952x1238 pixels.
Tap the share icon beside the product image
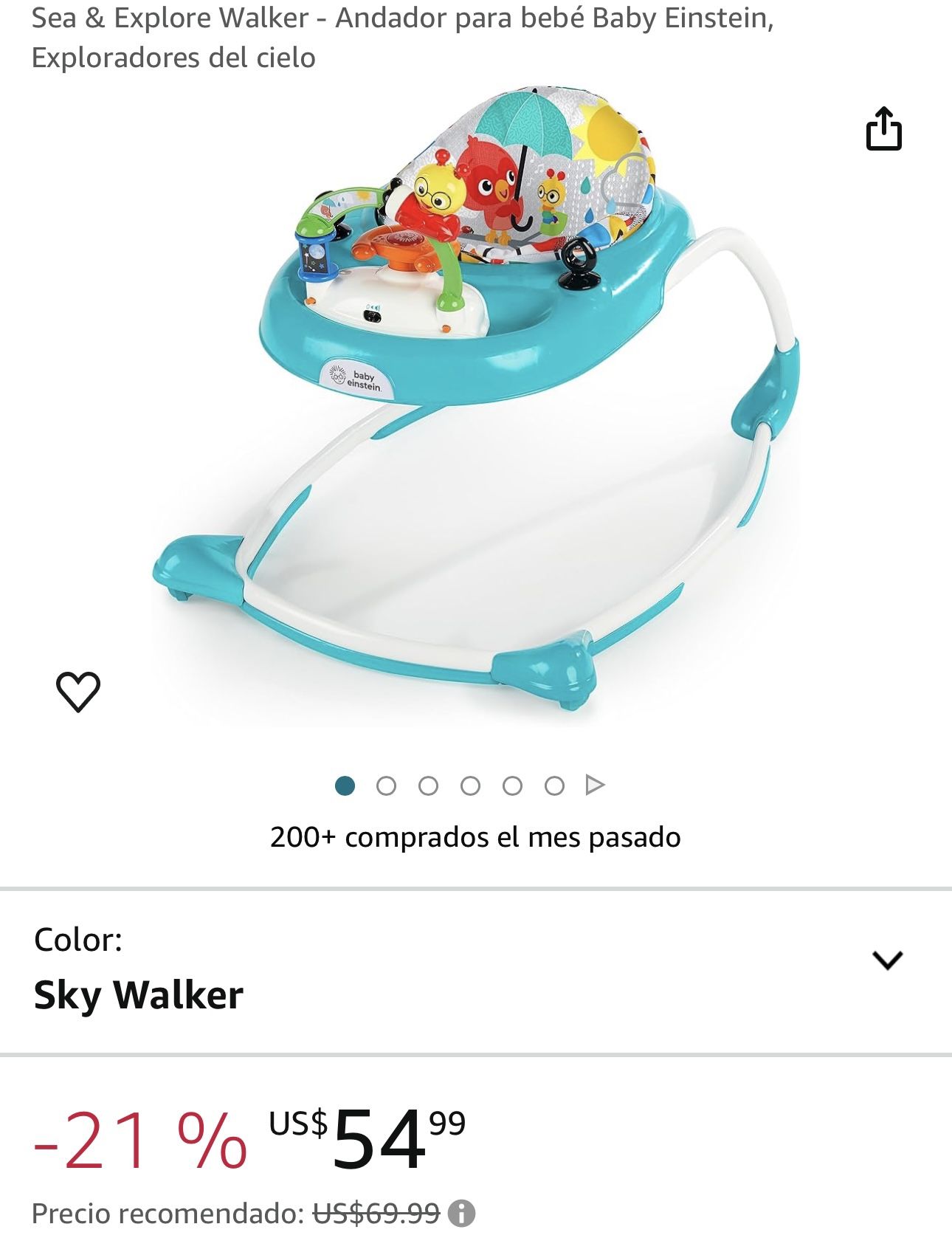[883, 128]
